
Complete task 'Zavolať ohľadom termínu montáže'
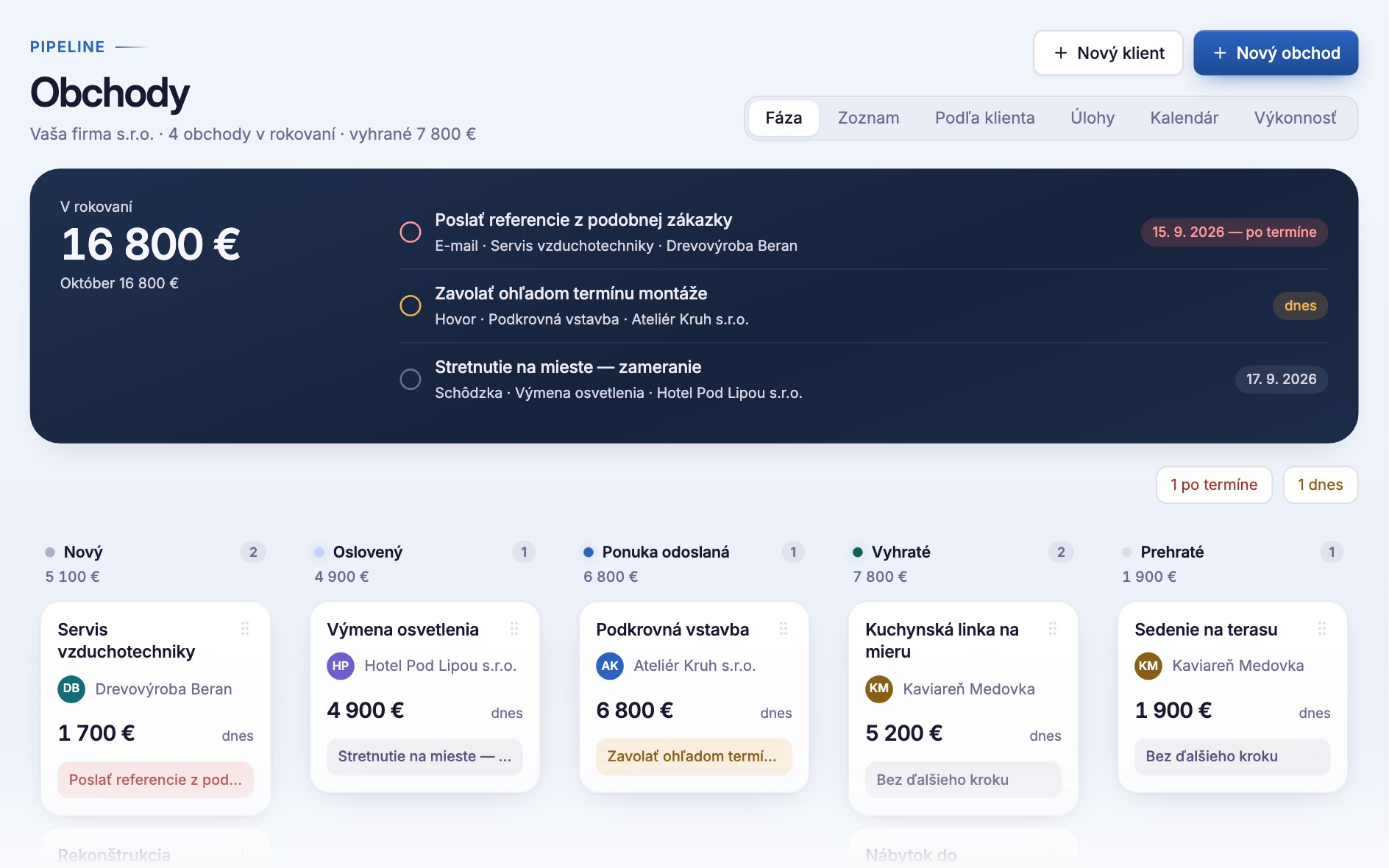pos(411,305)
